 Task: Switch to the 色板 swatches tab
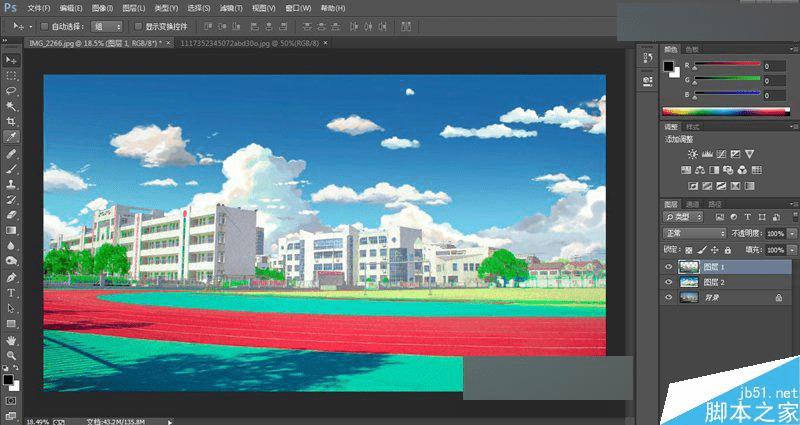click(692, 49)
